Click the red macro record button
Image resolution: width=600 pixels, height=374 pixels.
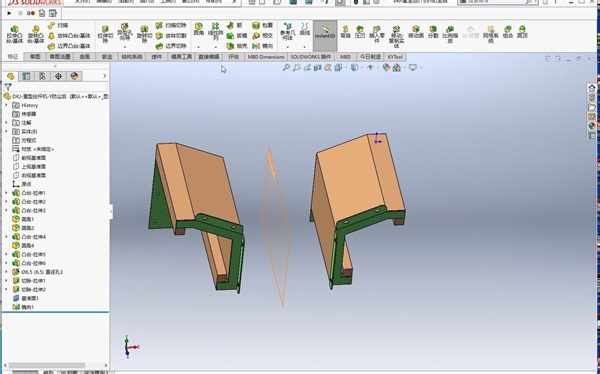[31, 13]
